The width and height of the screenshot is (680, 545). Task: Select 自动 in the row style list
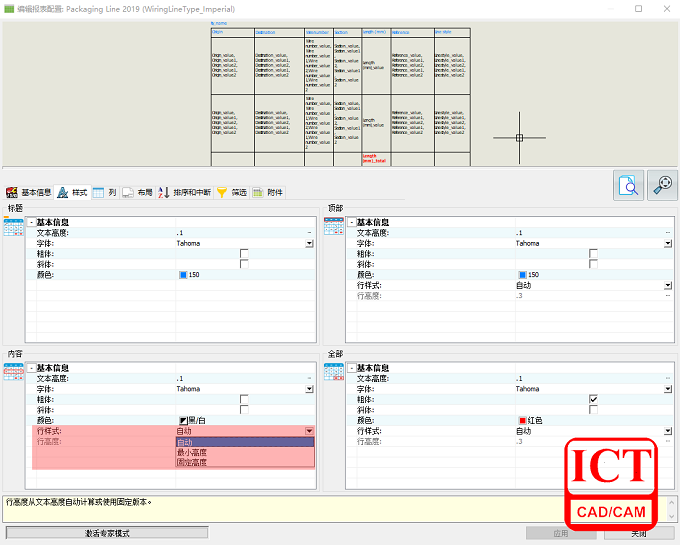(x=245, y=442)
